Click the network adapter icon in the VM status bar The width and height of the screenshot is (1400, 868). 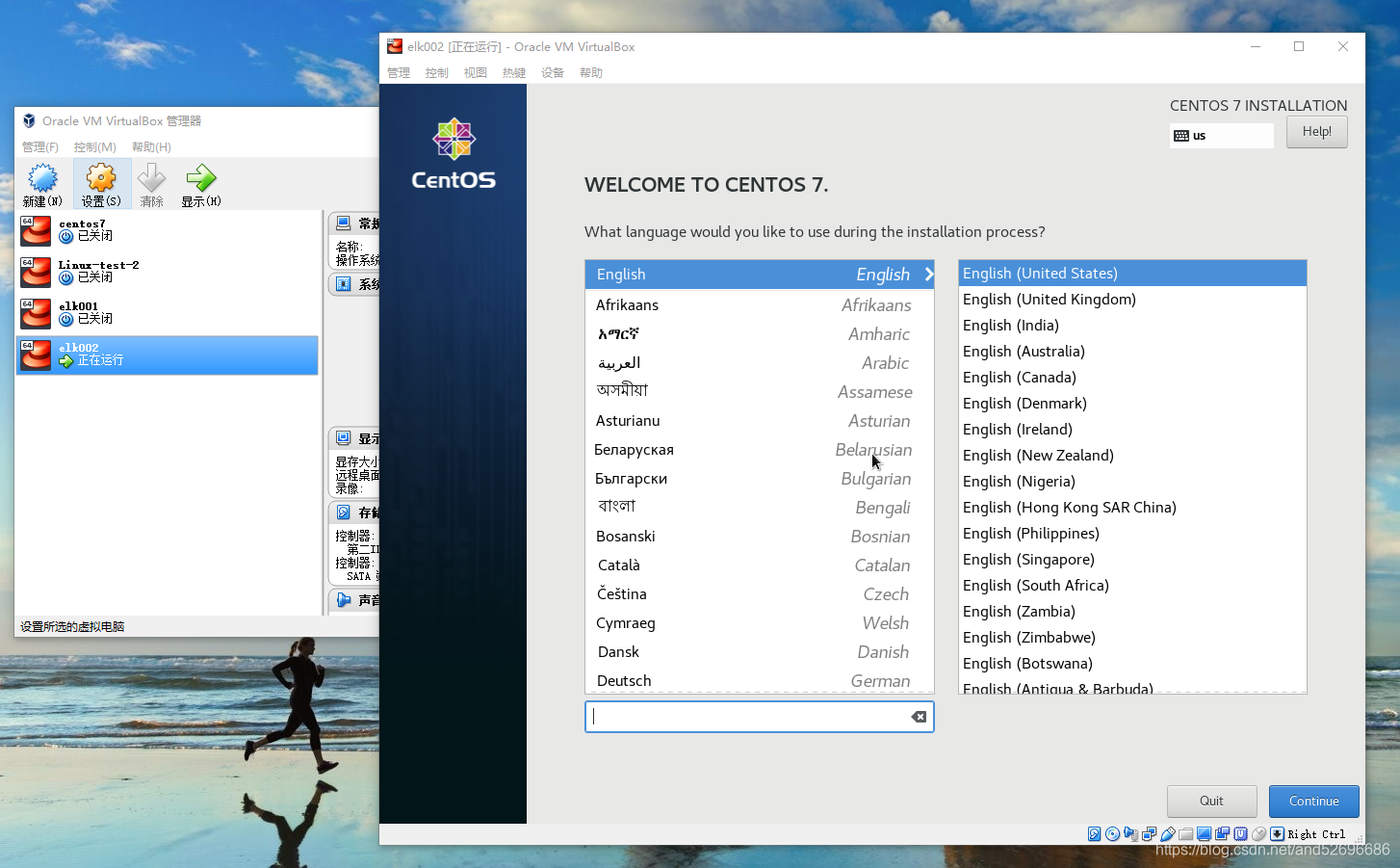click(x=1149, y=834)
